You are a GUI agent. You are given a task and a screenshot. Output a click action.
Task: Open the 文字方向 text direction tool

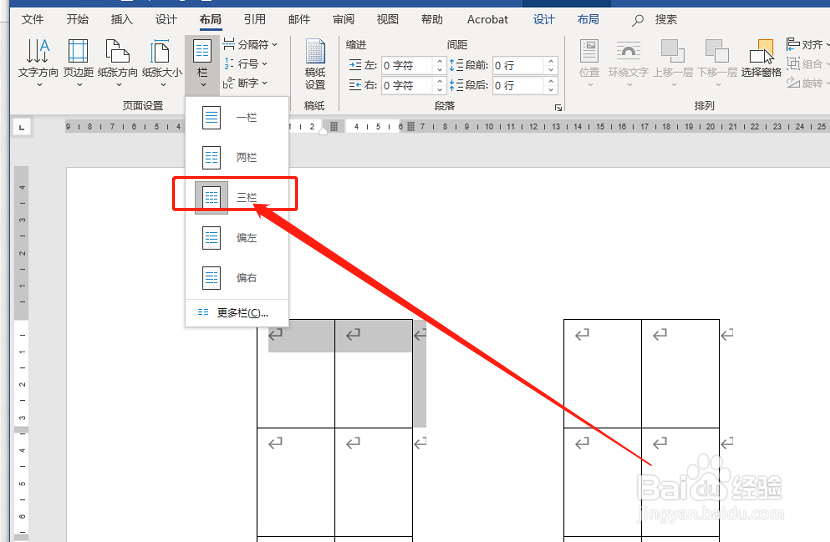click(38, 62)
